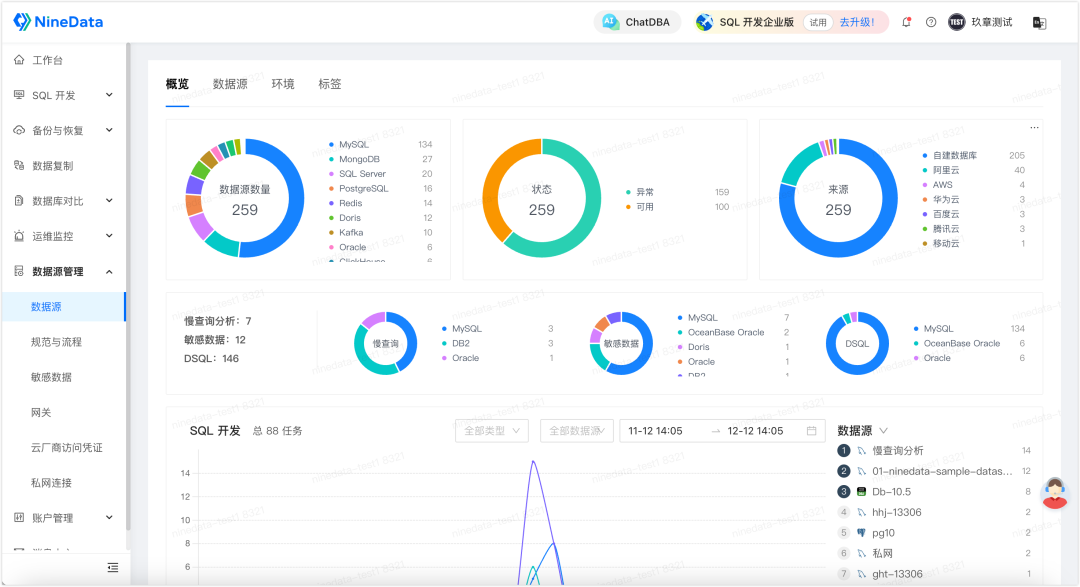The width and height of the screenshot is (1080, 587).
Task: Open 敏感数据 in the sidebar
Action: (51, 377)
